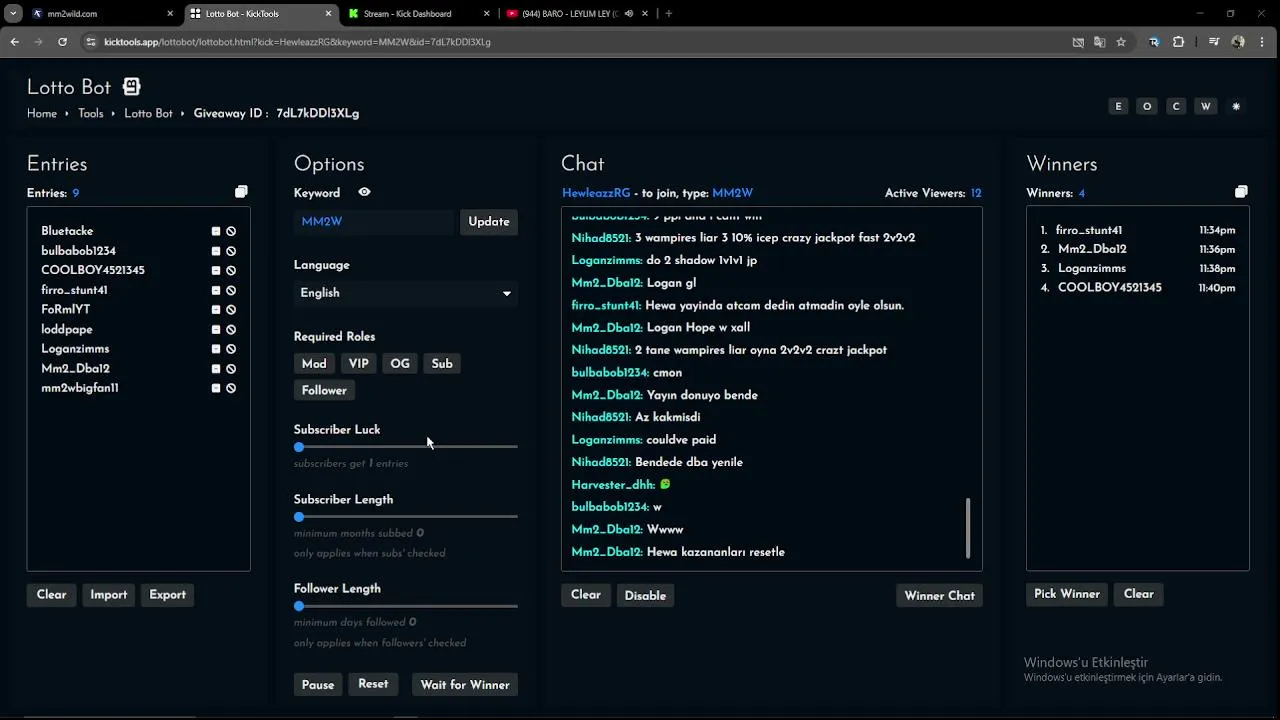Viewport: 1280px width, 720px height.
Task: Click the robot icon beside Lotto Bot title
Action: (132, 87)
